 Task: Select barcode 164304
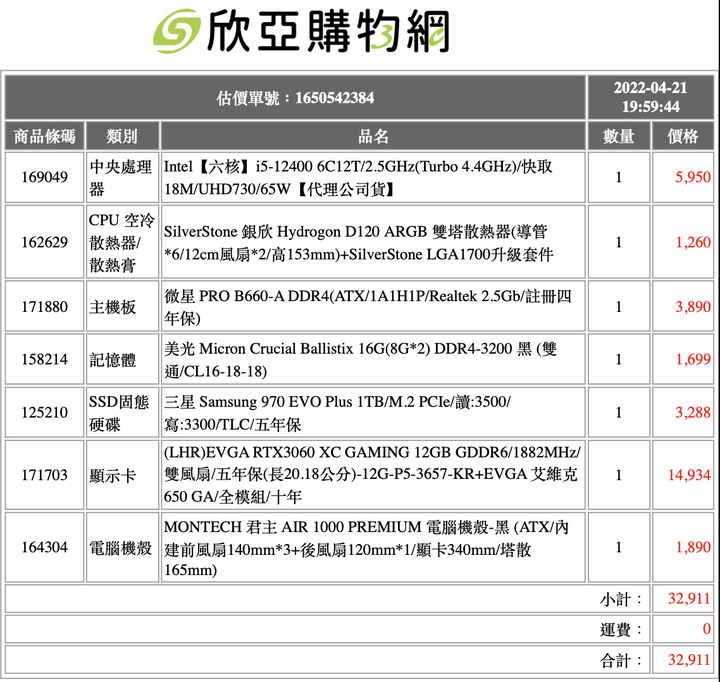click(x=45, y=547)
